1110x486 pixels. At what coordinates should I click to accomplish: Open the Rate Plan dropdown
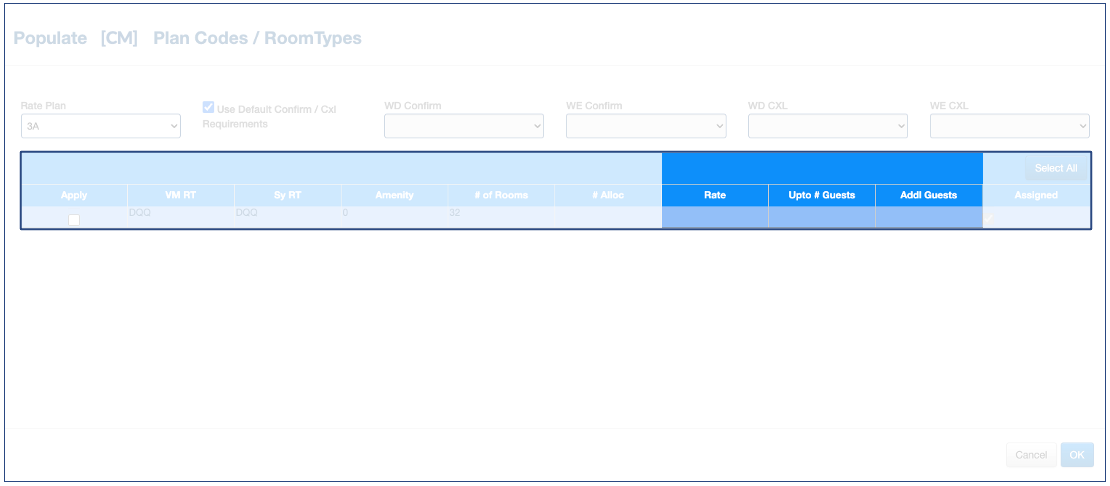pos(100,126)
